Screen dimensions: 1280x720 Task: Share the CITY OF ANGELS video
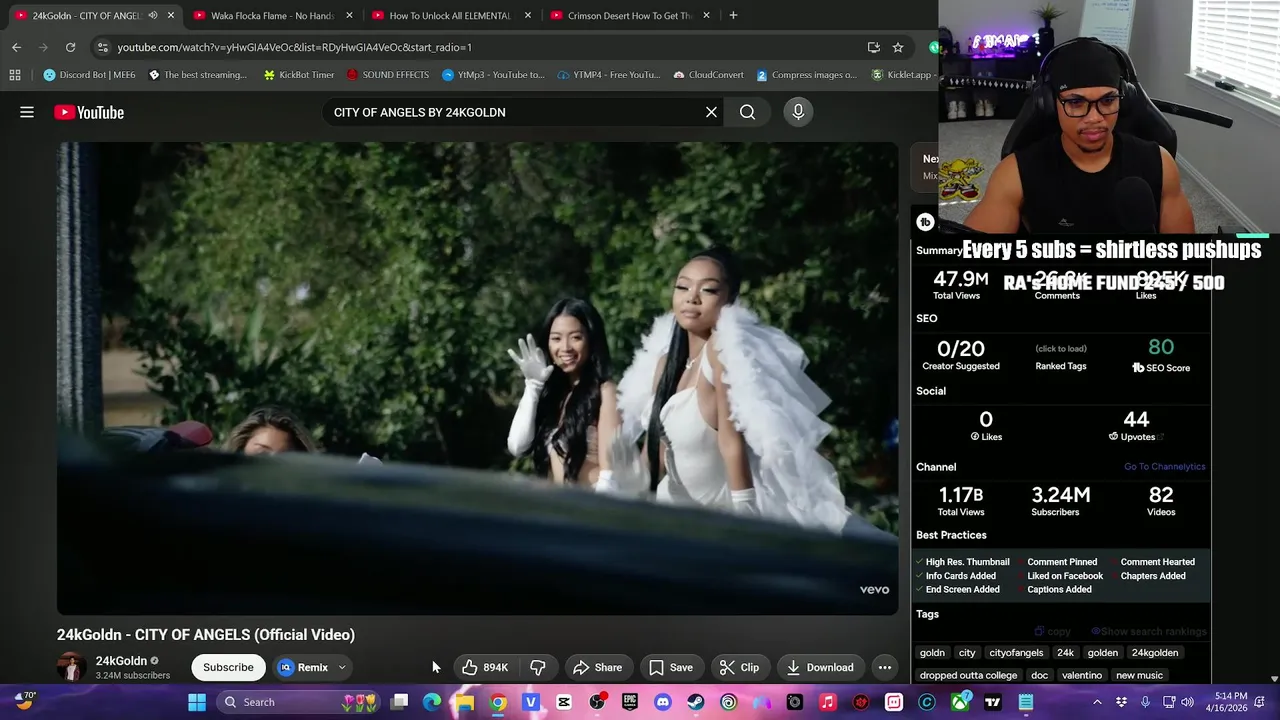click(x=597, y=667)
